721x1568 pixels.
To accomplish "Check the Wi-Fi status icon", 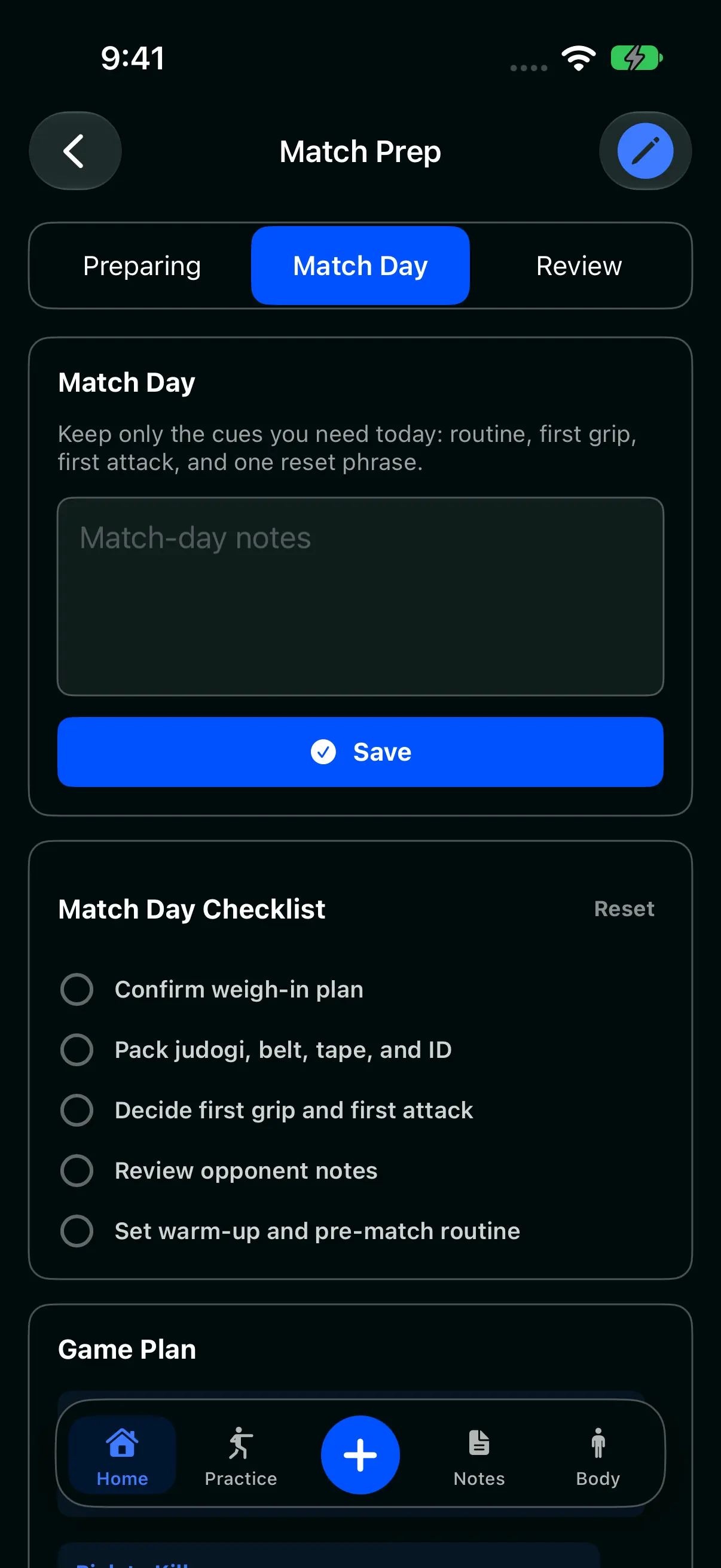I will click(578, 59).
